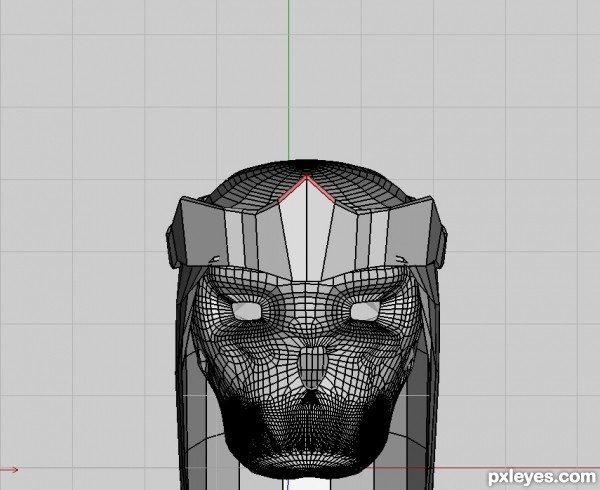Pick the red horizontal axis line
Image resolution: width=600 pixels, height=490 pixels.
tap(483, 467)
